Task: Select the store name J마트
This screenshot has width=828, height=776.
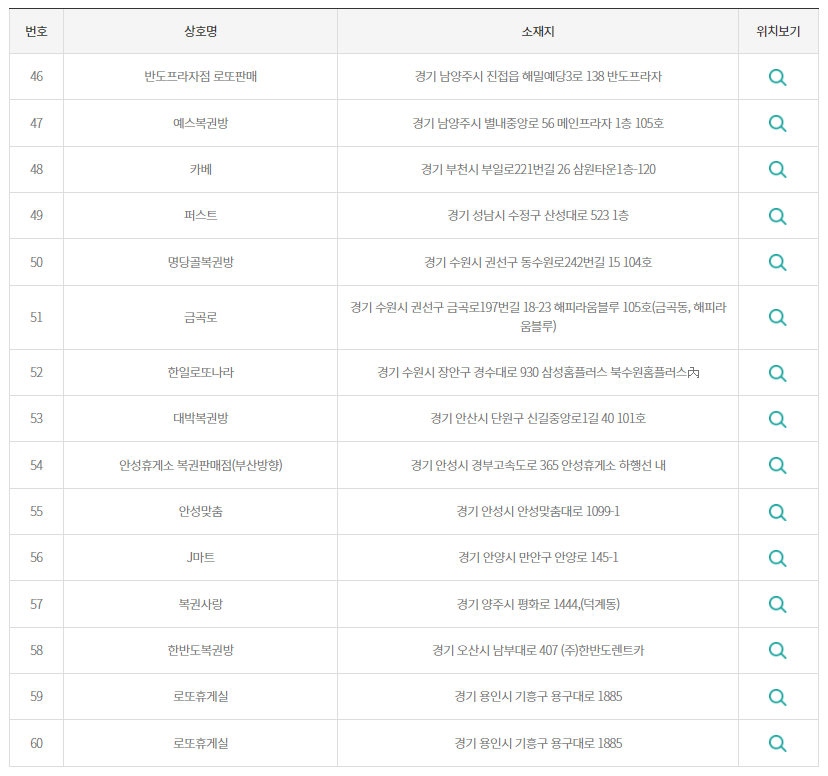Action: (x=201, y=557)
